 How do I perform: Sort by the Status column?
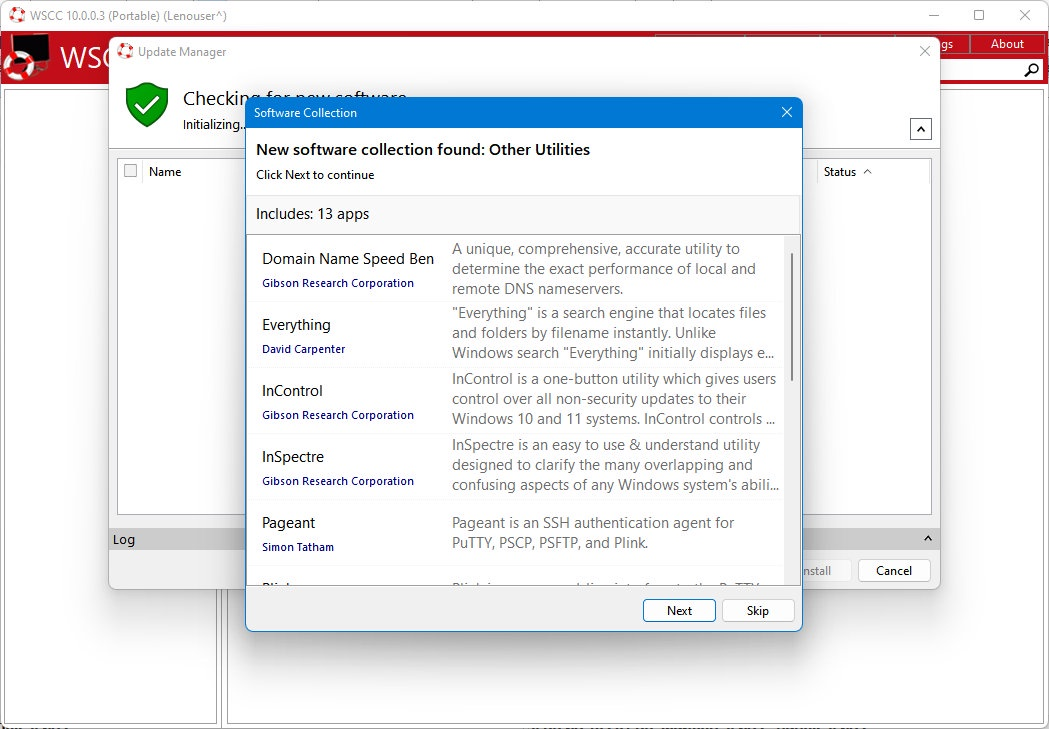[848, 172]
